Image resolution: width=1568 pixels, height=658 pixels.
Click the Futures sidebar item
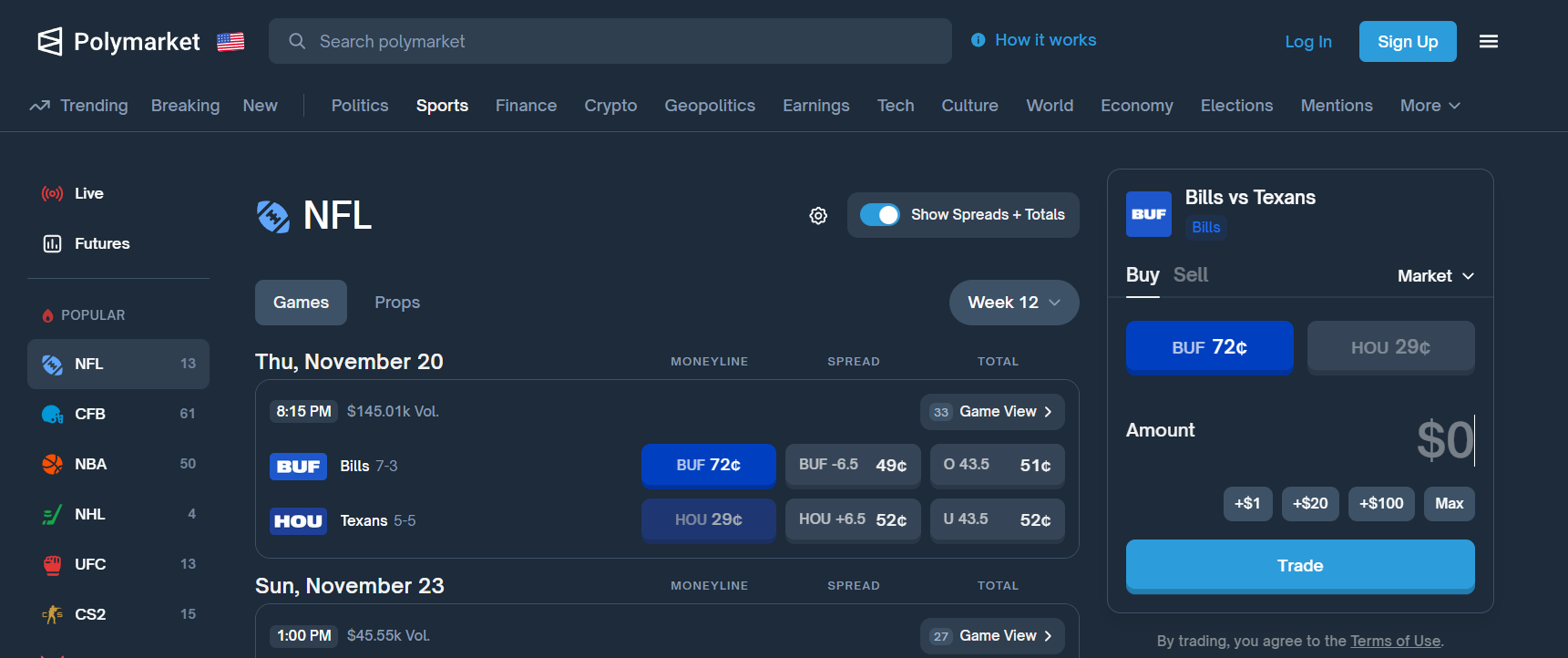[x=118, y=243]
